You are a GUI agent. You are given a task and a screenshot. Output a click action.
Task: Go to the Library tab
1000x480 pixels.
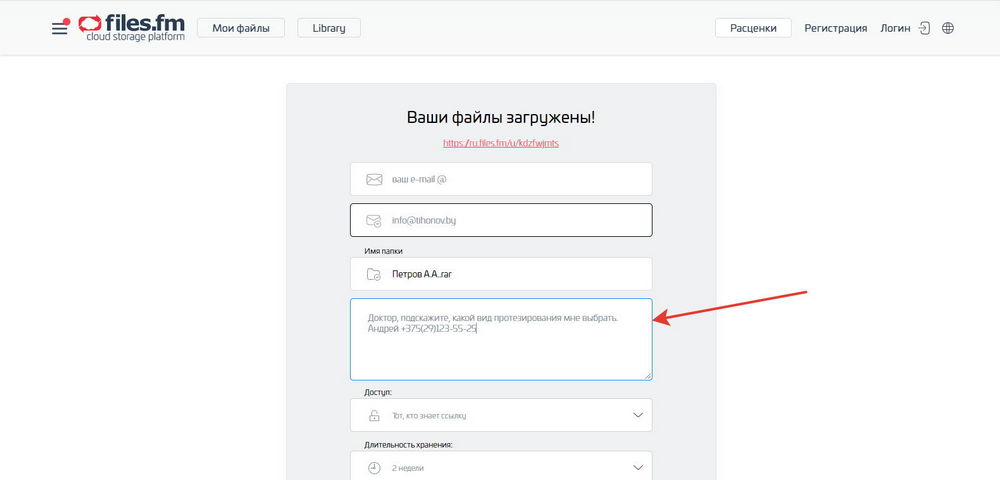click(329, 28)
